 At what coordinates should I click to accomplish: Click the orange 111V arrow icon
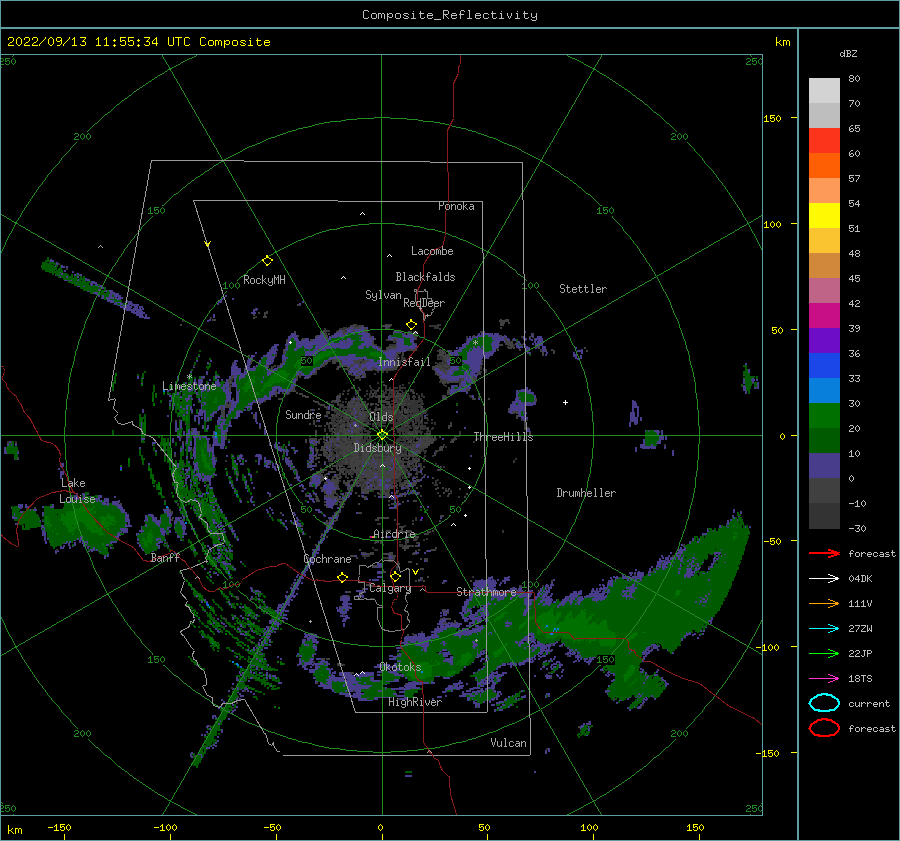tap(824, 603)
